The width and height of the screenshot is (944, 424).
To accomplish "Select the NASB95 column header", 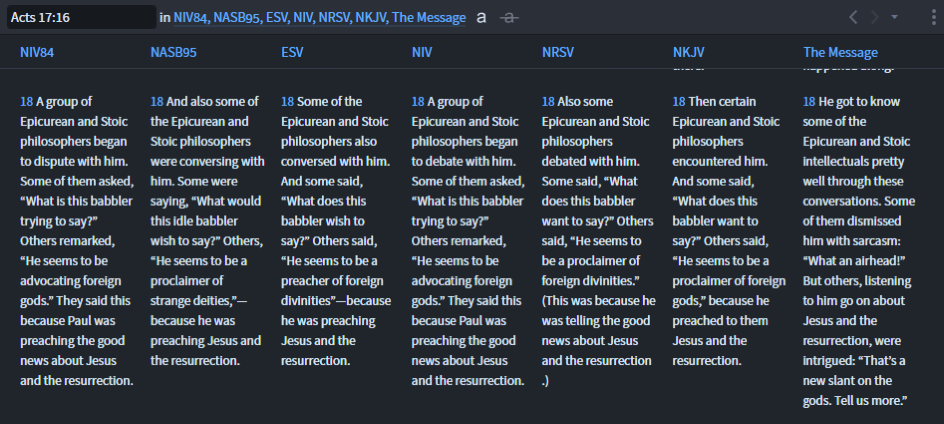I will (173, 52).
